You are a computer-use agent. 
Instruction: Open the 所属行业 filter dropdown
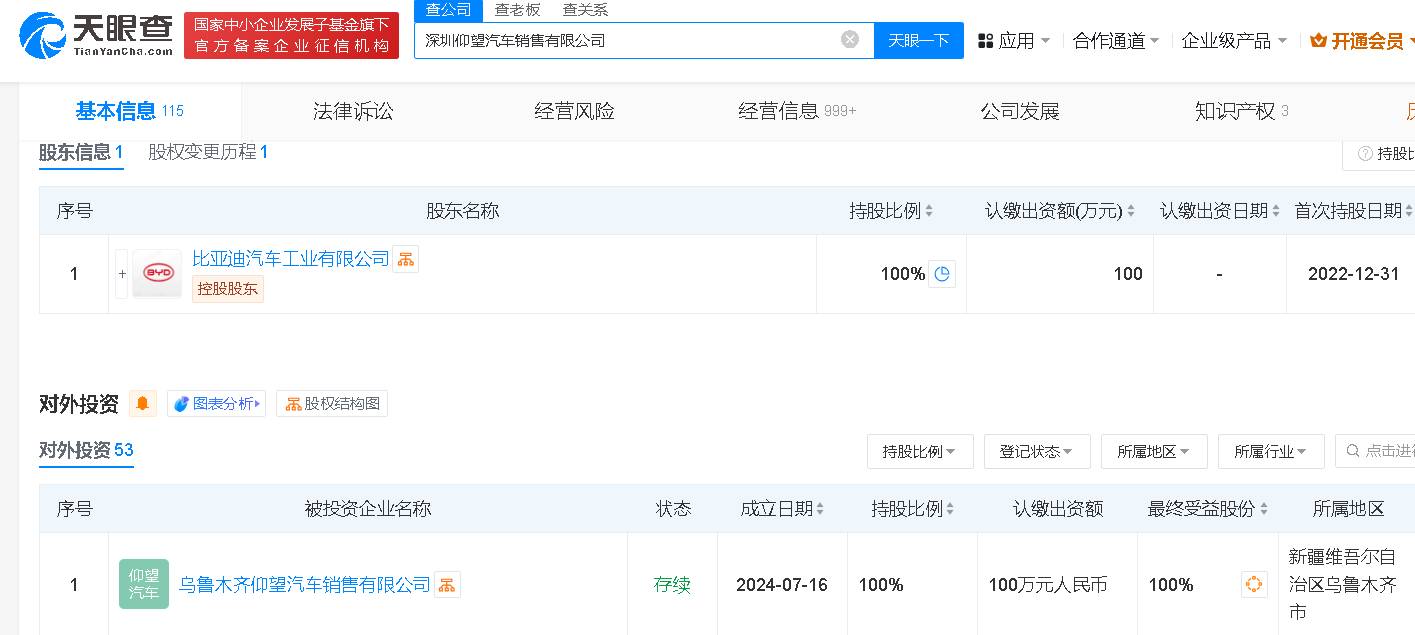[1271, 451]
